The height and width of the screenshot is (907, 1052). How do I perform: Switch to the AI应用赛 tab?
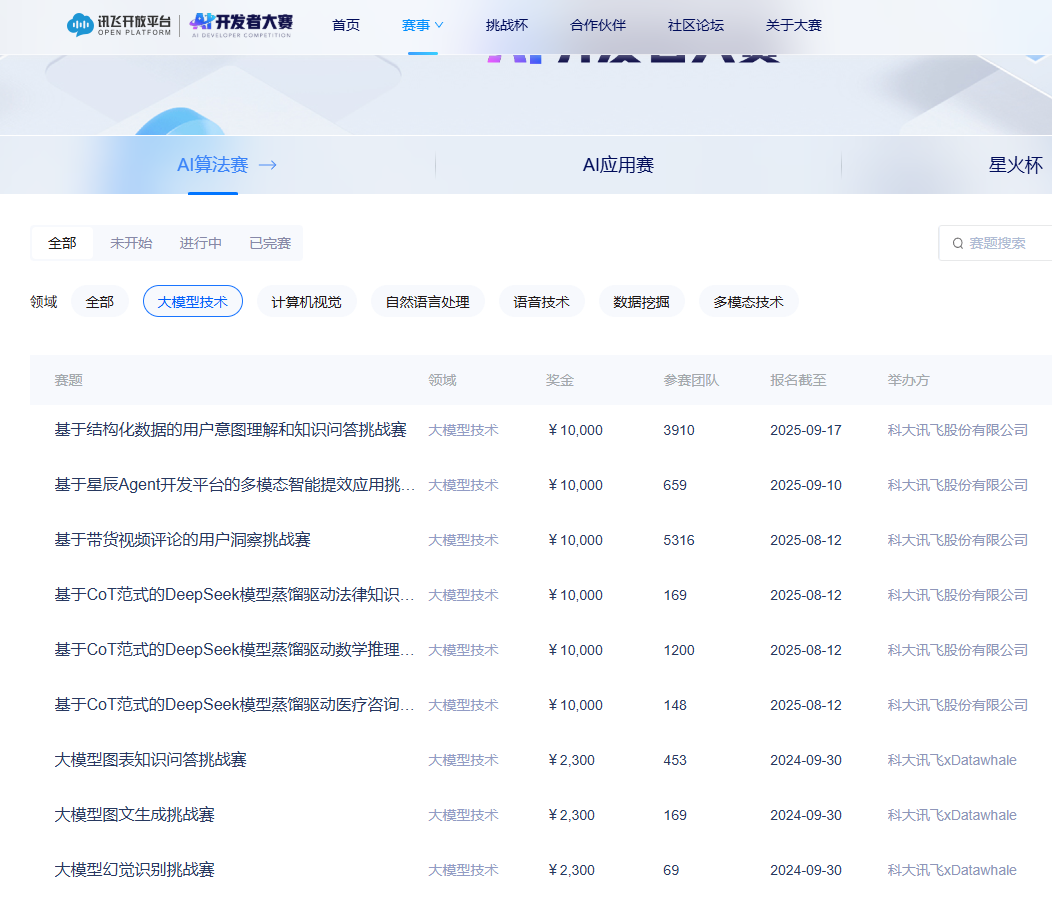pos(618,165)
